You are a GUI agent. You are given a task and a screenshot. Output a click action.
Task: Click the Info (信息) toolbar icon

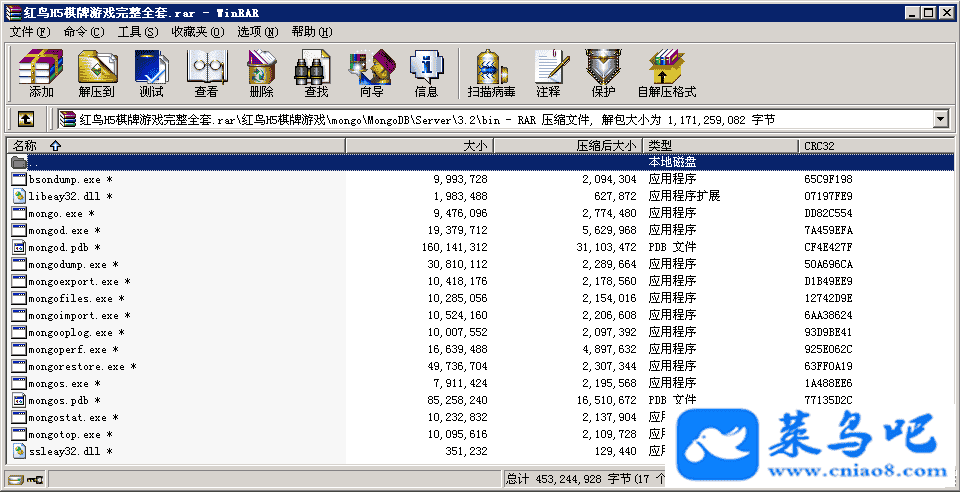427,73
